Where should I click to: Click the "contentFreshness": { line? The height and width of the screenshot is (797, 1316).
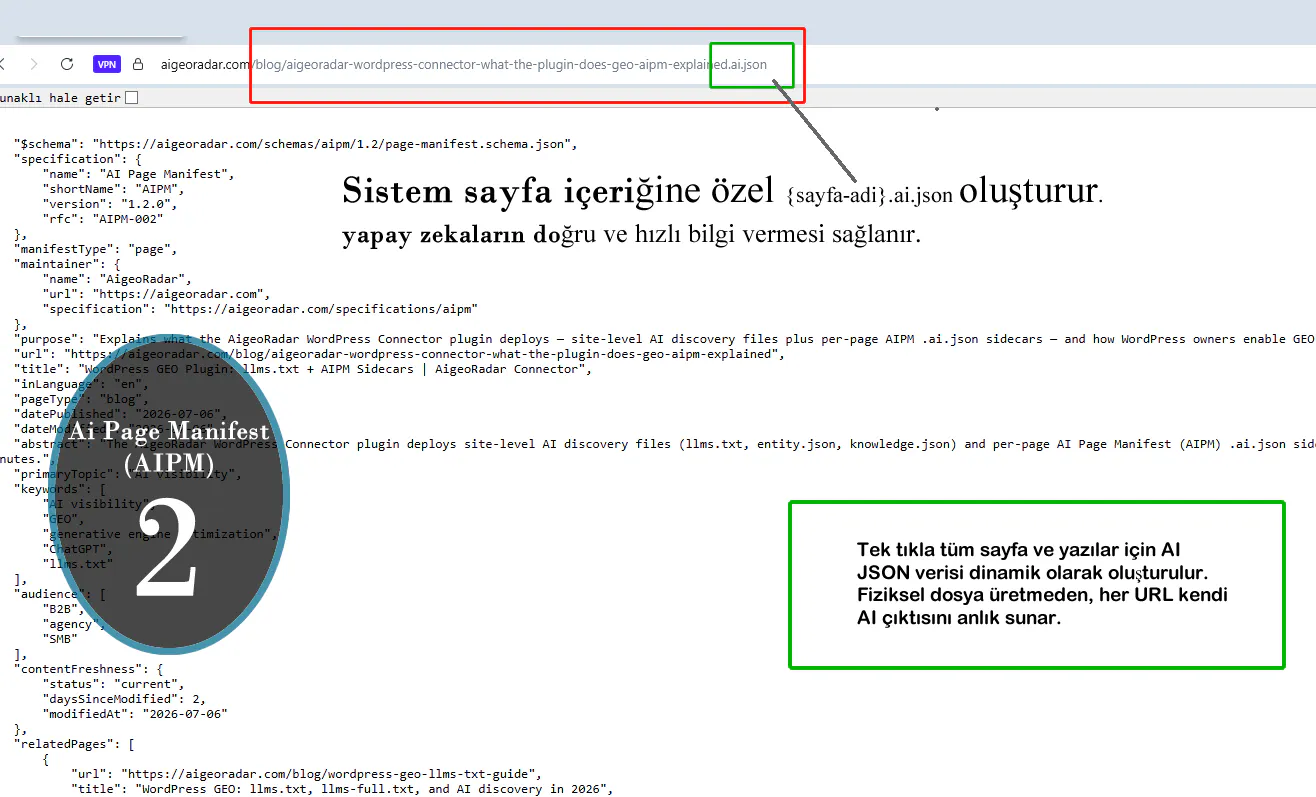click(89, 669)
